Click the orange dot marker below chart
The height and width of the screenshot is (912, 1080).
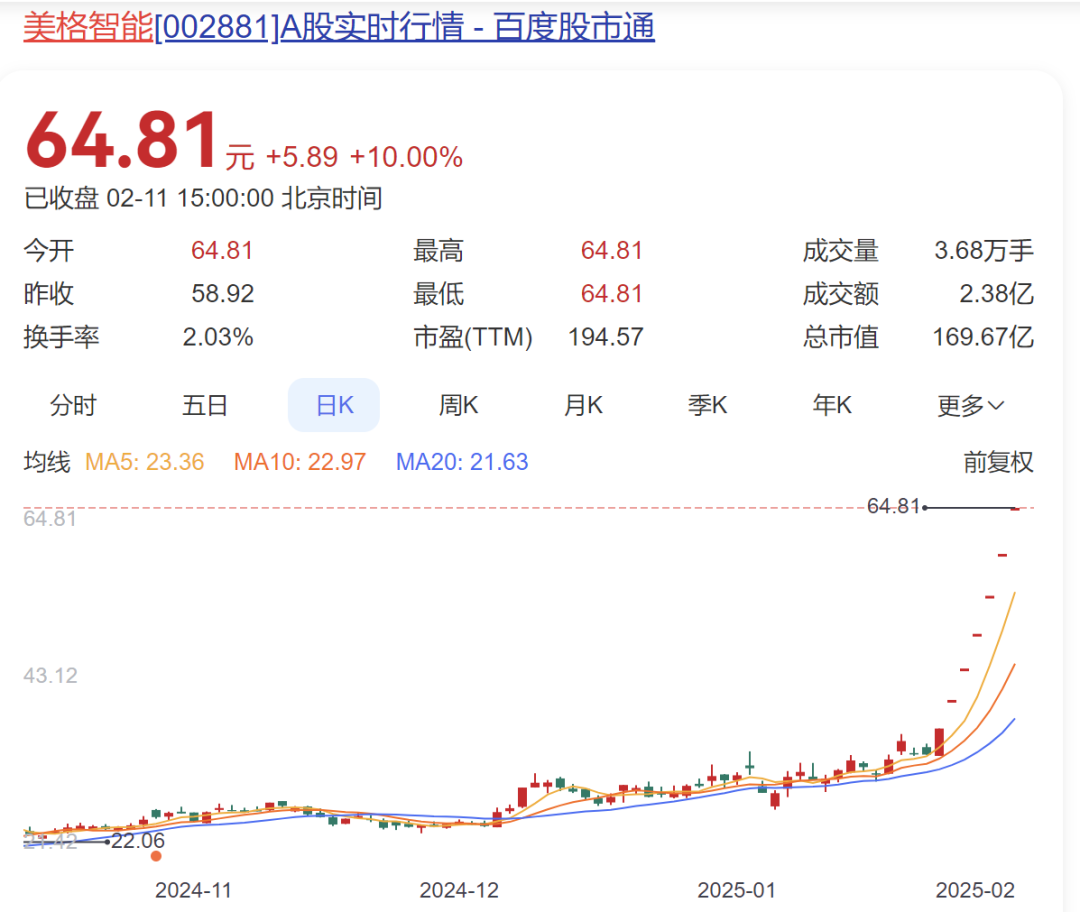point(156,856)
